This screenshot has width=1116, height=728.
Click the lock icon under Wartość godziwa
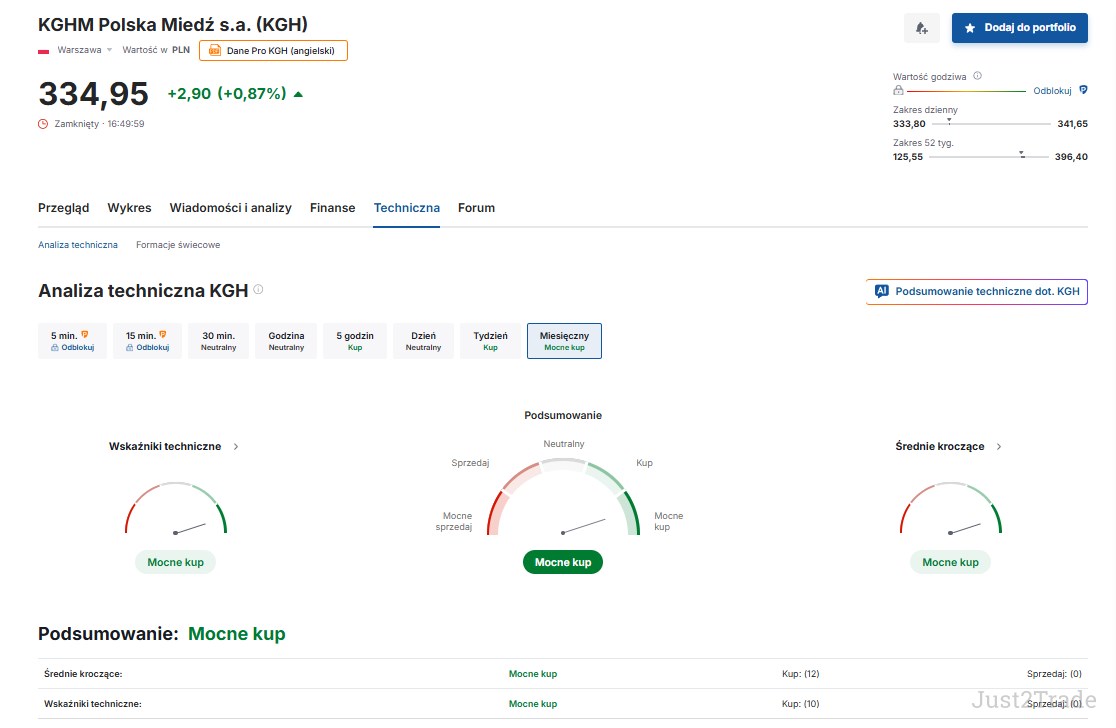click(898, 90)
